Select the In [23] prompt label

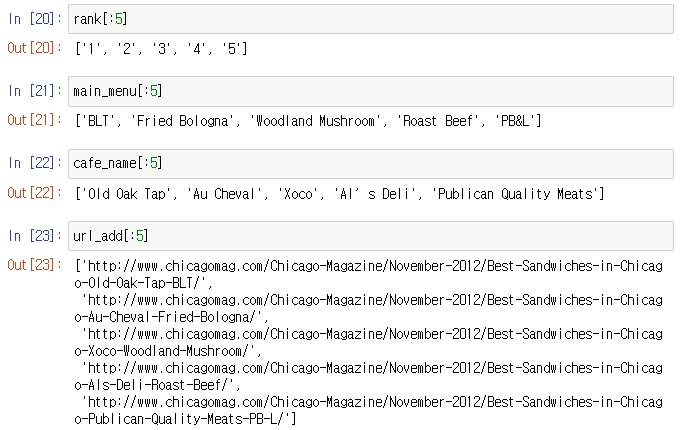pos(35,236)
